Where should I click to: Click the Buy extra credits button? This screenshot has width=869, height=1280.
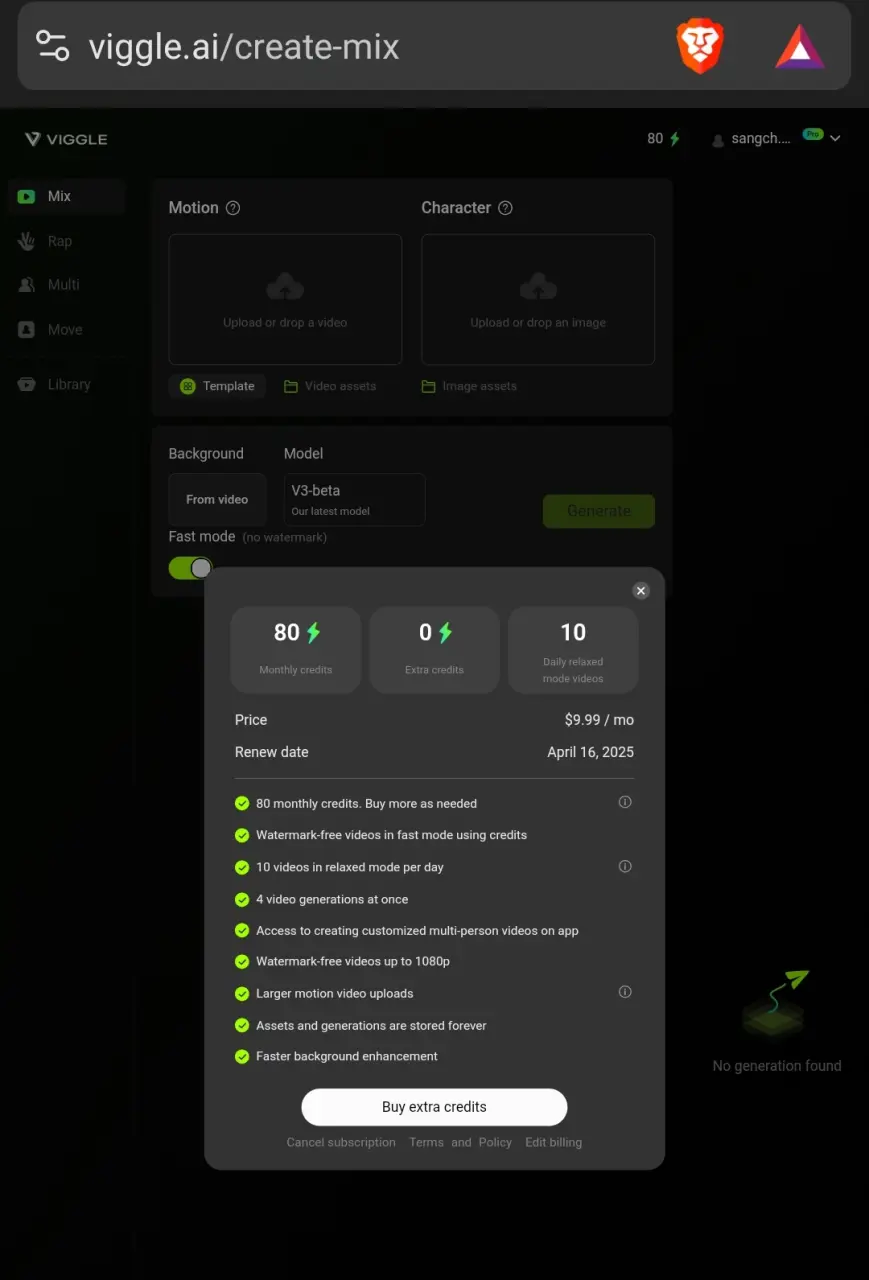coord(434,1107)
